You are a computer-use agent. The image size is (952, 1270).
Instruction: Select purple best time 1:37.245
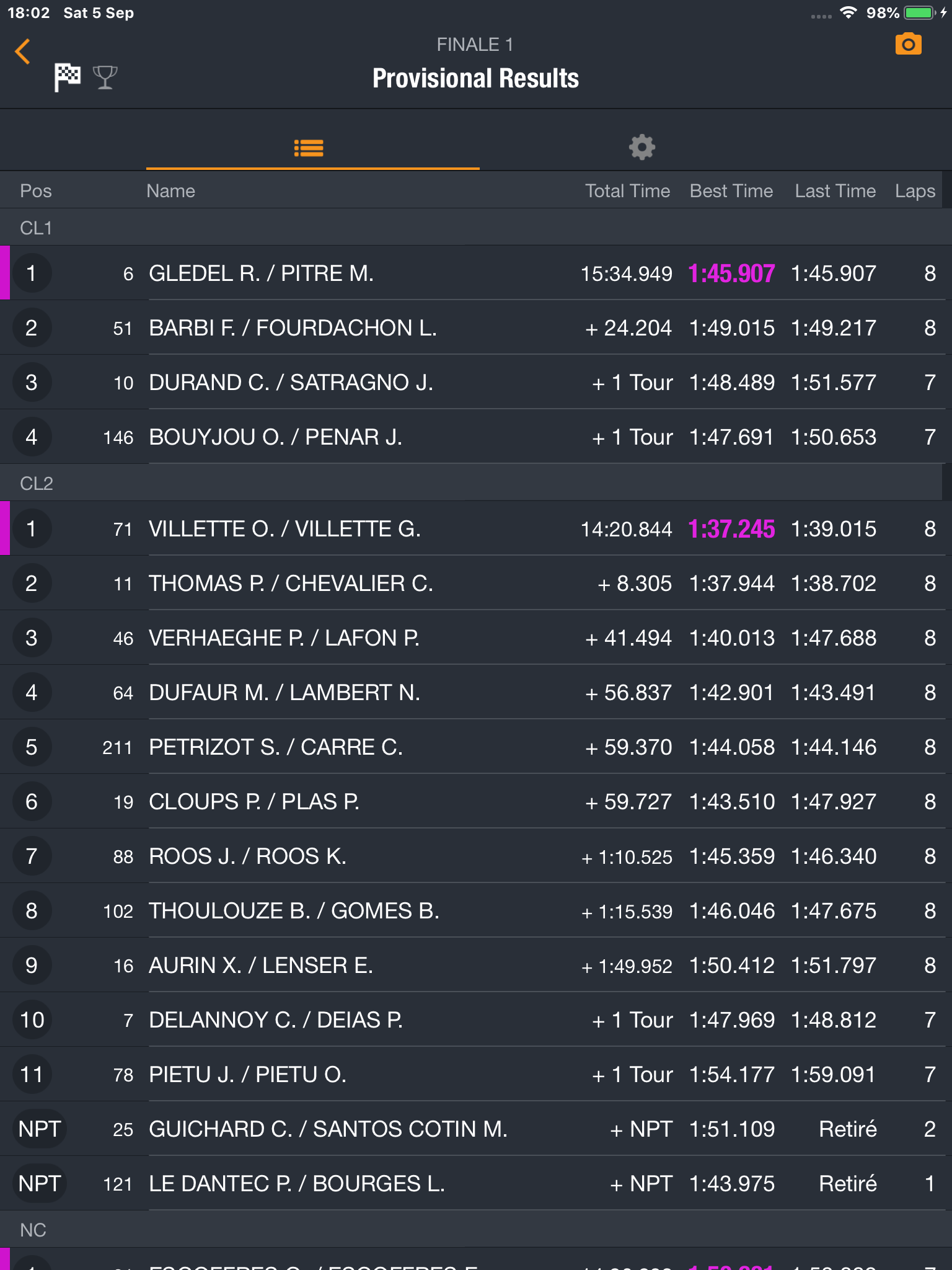(731, 529)
